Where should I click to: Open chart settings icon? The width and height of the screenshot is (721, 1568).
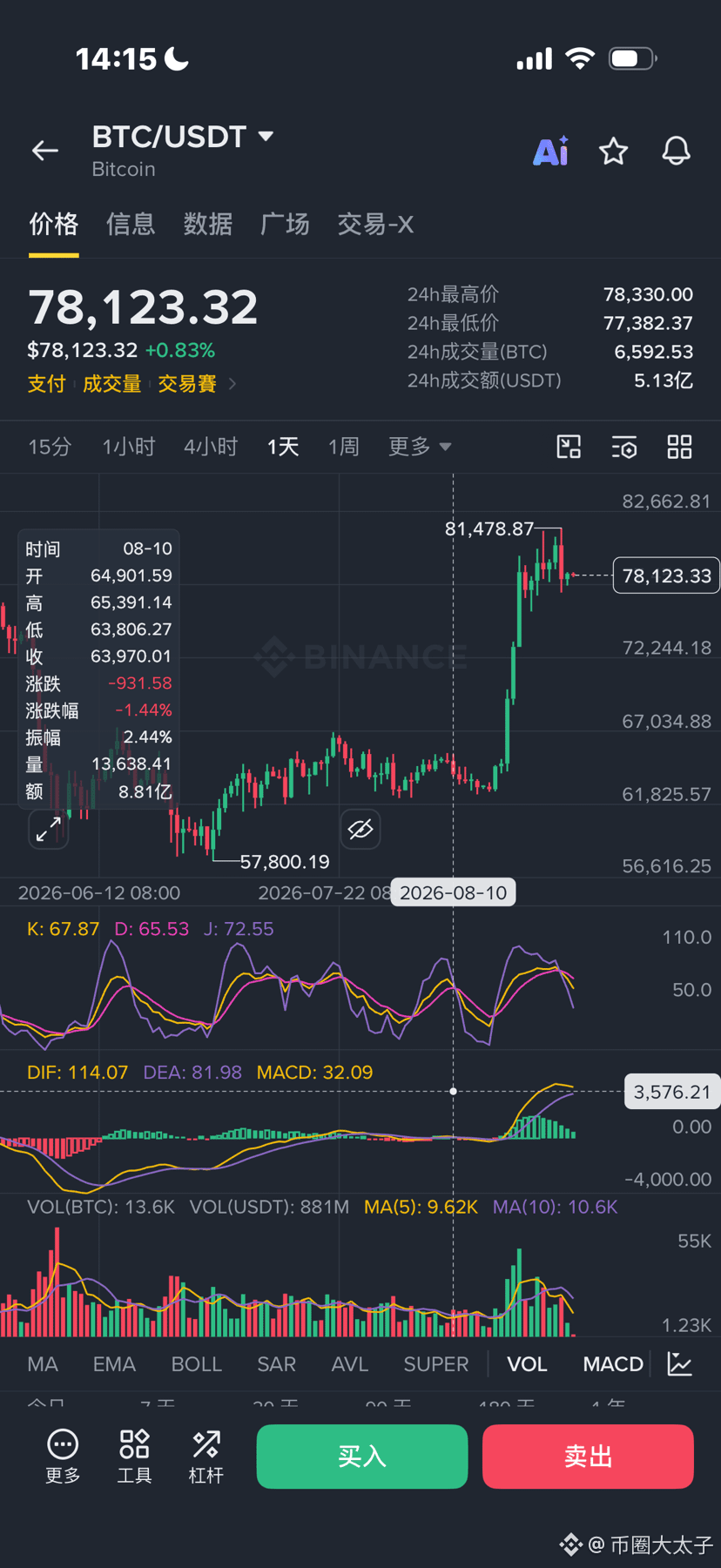tap(624, 448)
